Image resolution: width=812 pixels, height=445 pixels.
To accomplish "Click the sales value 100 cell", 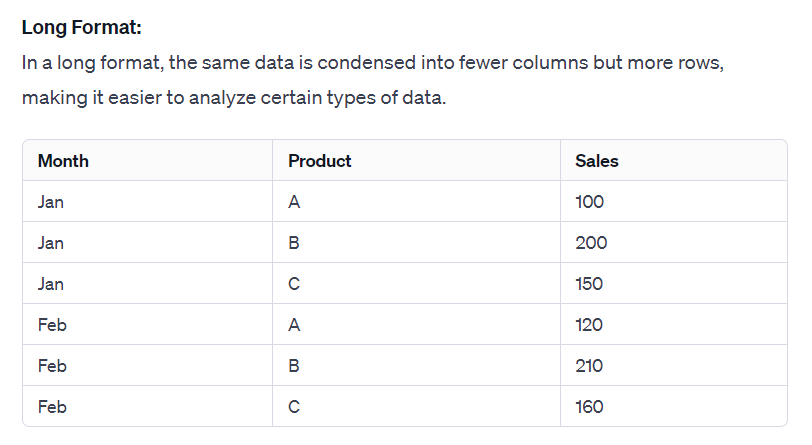I will (x=590, y=202).
